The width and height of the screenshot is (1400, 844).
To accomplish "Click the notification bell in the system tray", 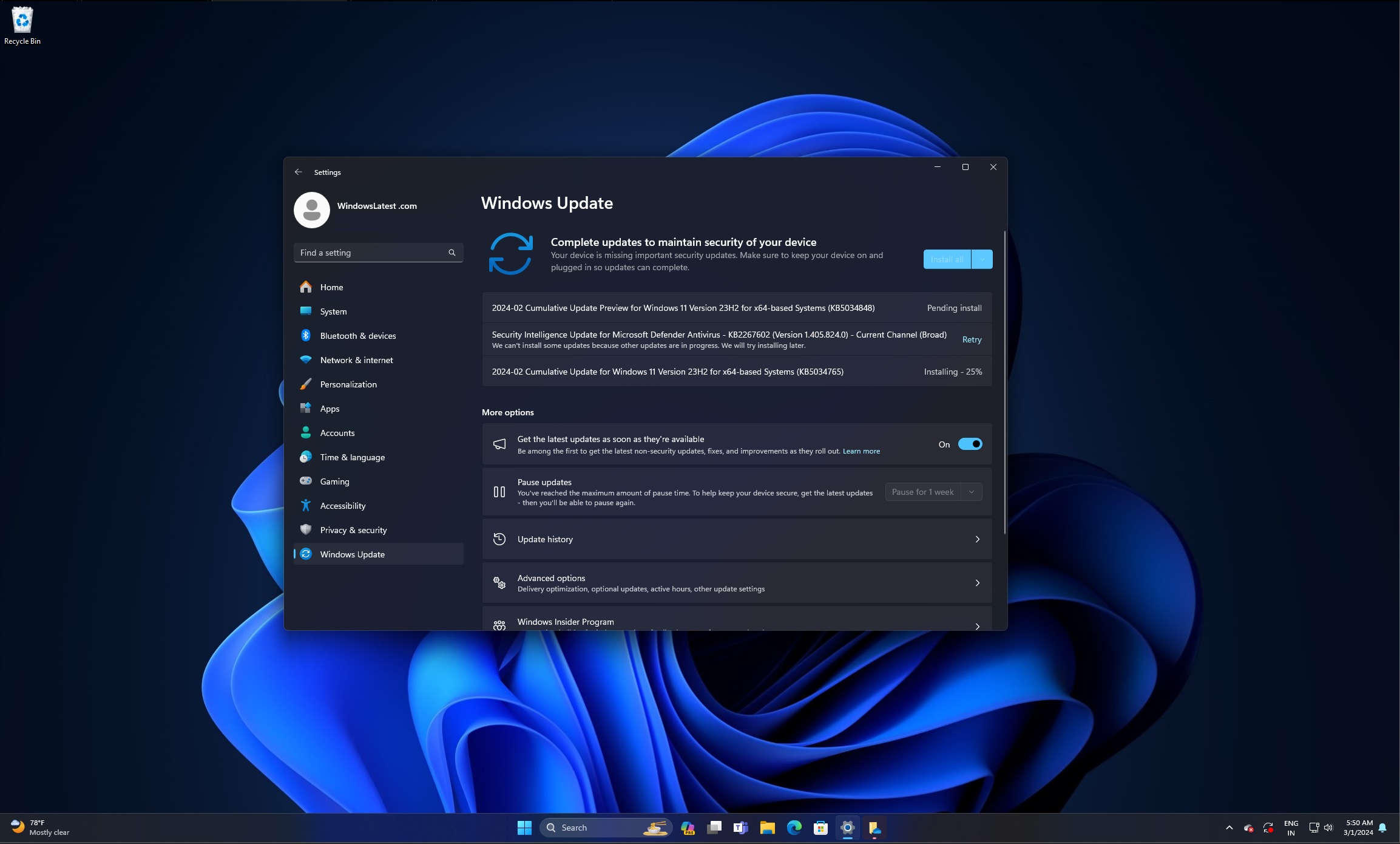I will click(x=1382, y=827).
